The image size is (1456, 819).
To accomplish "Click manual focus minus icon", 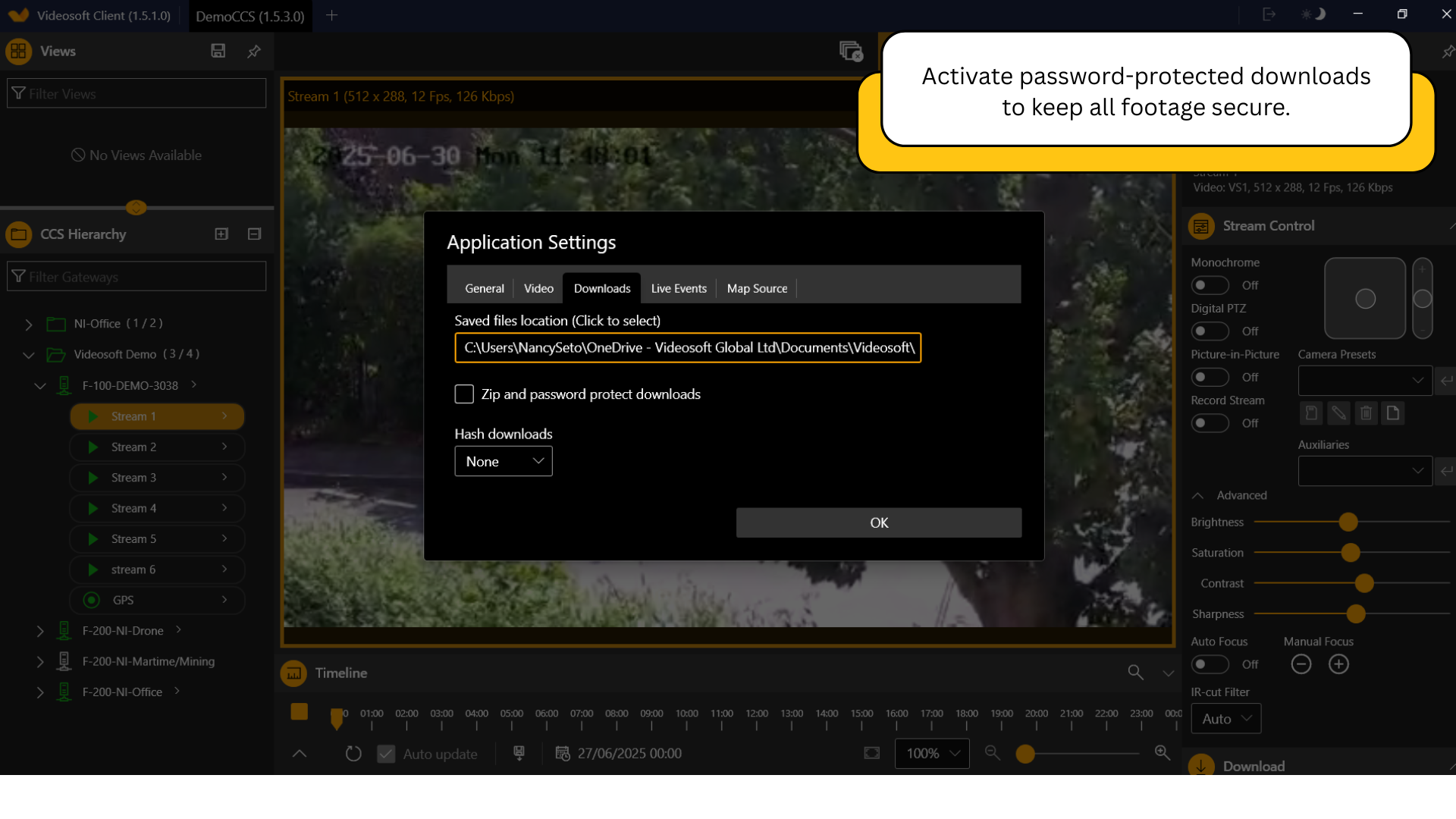I will pos(1301,664).
